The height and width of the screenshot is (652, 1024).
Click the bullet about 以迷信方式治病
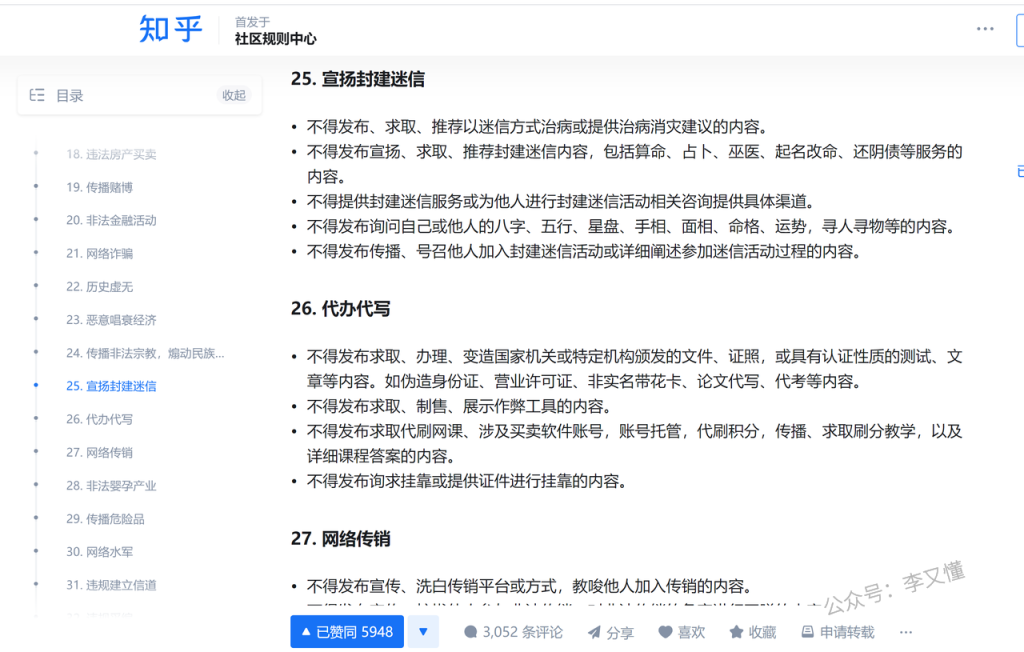pos(537,127)
